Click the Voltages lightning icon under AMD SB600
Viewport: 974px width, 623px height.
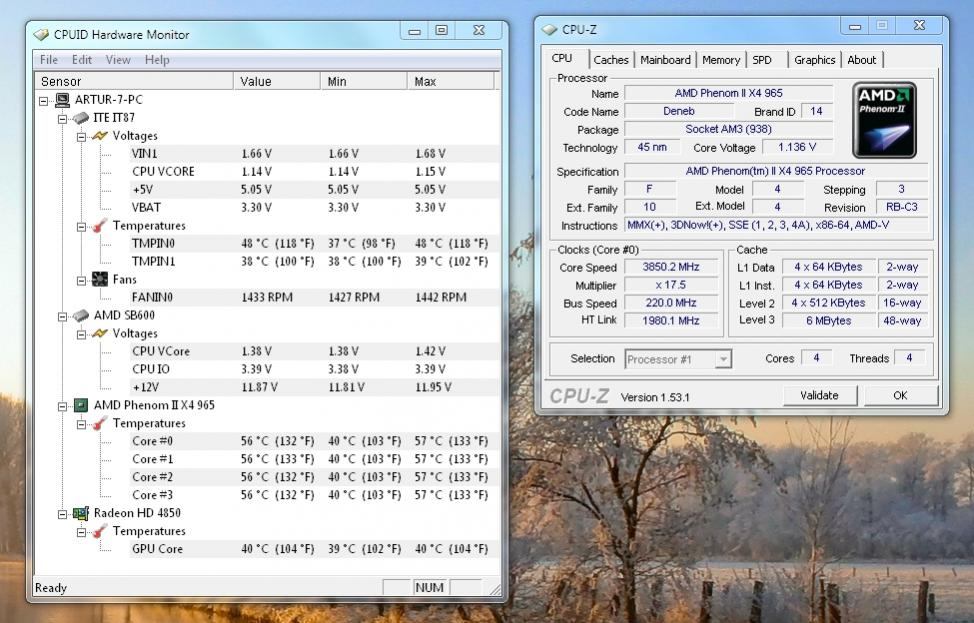pos(100,334)
